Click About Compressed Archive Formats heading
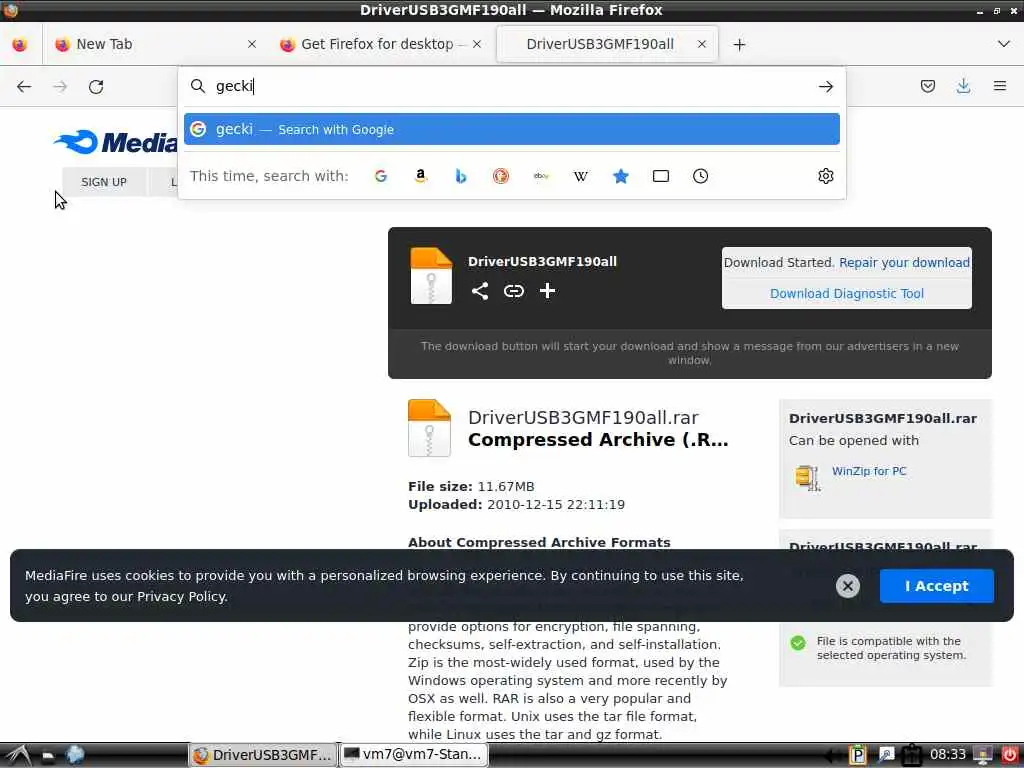The width and height of the screenshot is (1024, 768). pos(539,542)
